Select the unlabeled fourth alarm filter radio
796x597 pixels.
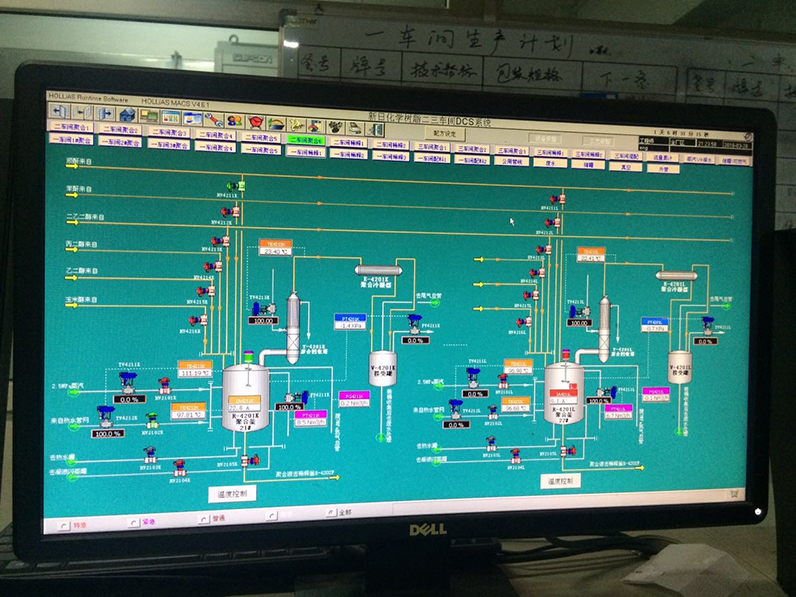(272, 516)
